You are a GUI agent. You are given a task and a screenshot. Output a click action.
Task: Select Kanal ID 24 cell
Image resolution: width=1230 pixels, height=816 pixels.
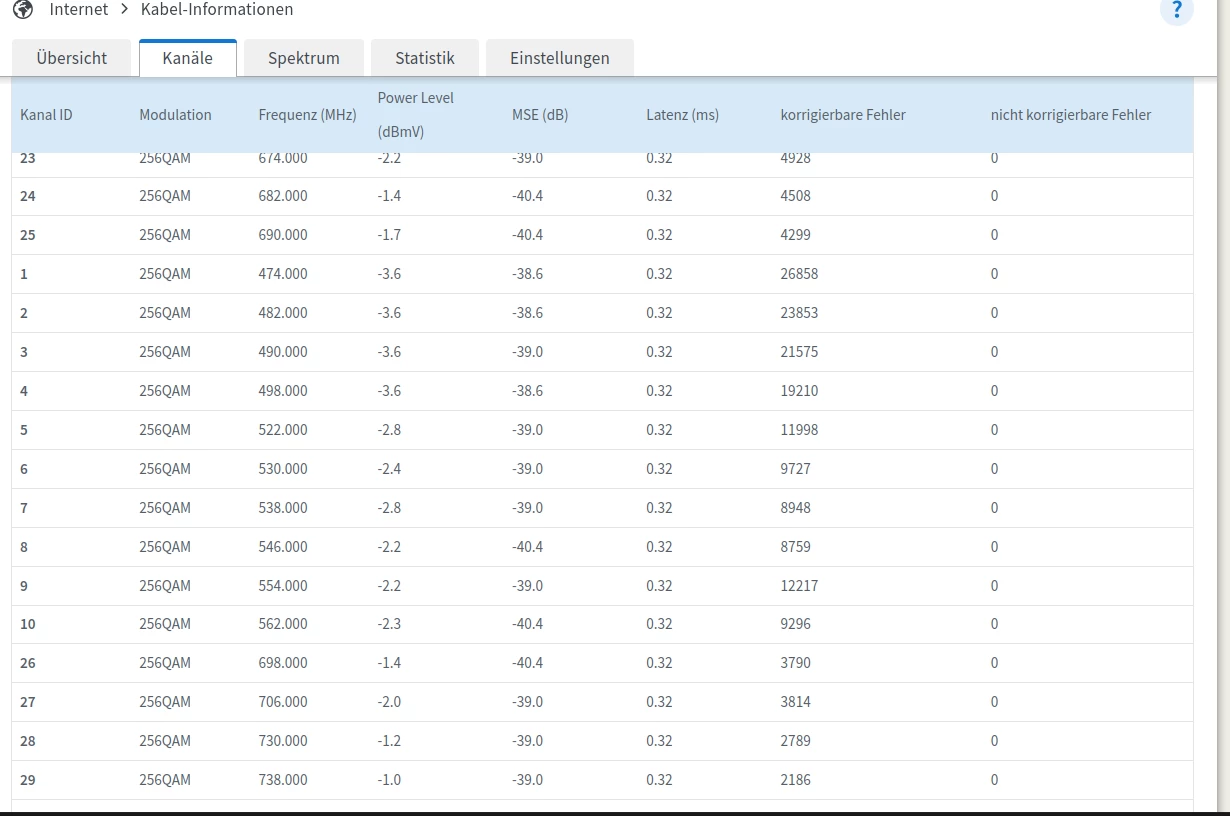point(28,196)
